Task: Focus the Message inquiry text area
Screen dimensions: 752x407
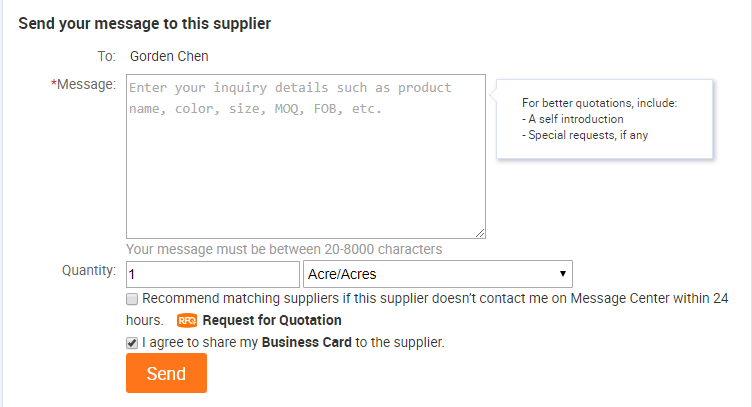Action: pyautogui.click(x=306, y=156)
